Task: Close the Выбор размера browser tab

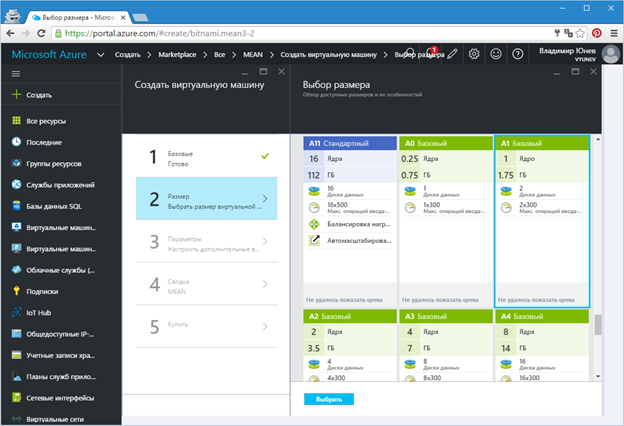Action: [x=123, y=18]
